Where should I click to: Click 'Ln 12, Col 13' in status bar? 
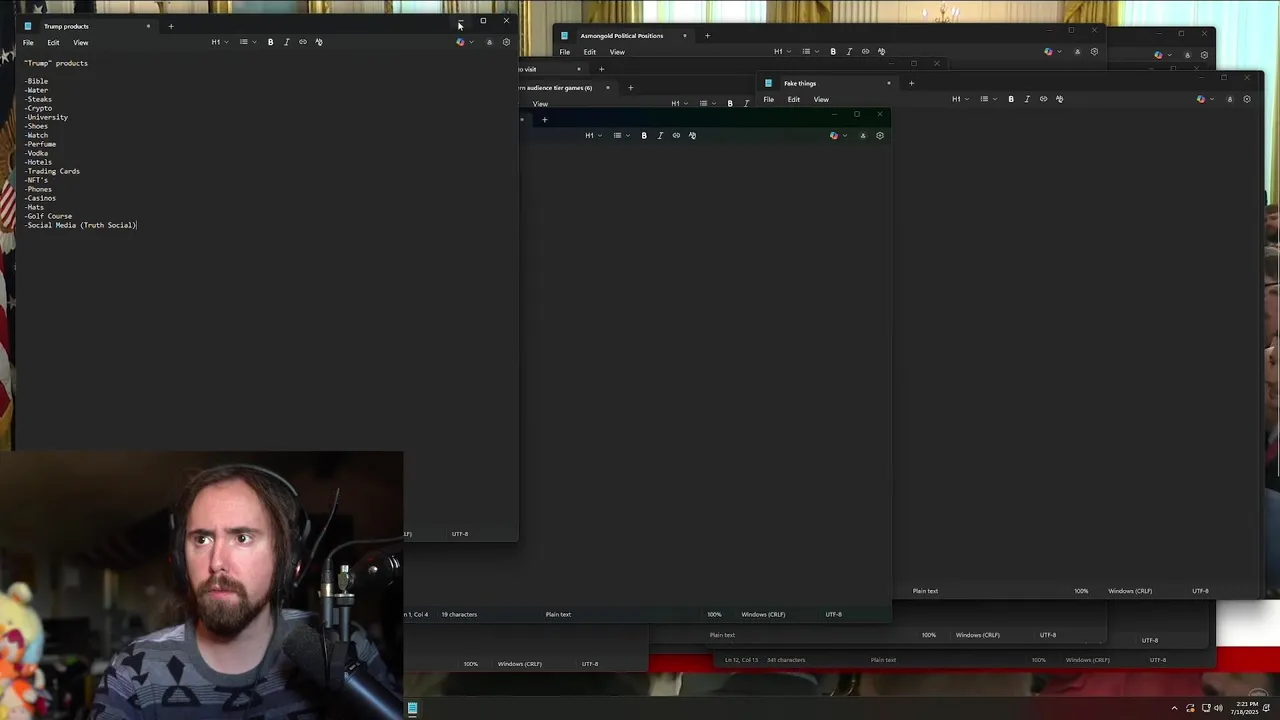742,660
